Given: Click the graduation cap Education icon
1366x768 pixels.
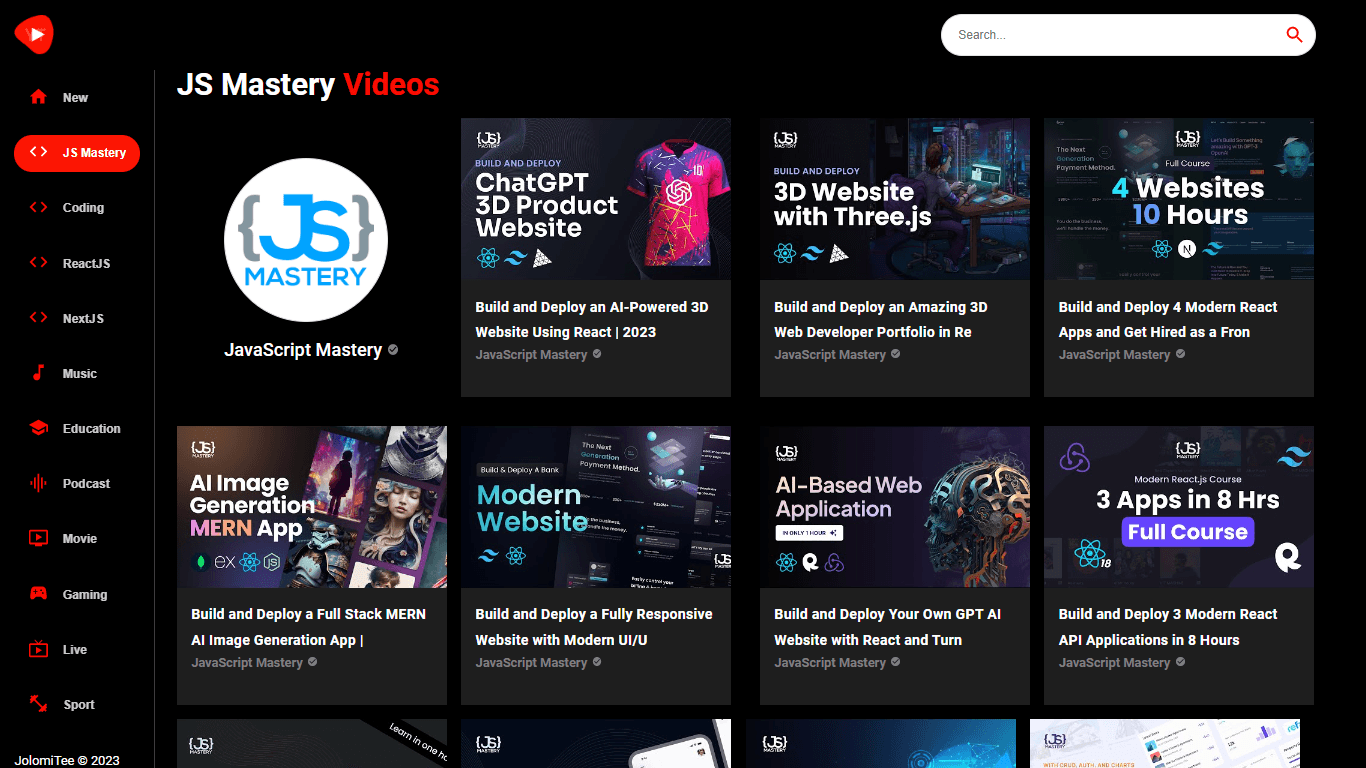Looking at the screenshot, I should point(39,428).
